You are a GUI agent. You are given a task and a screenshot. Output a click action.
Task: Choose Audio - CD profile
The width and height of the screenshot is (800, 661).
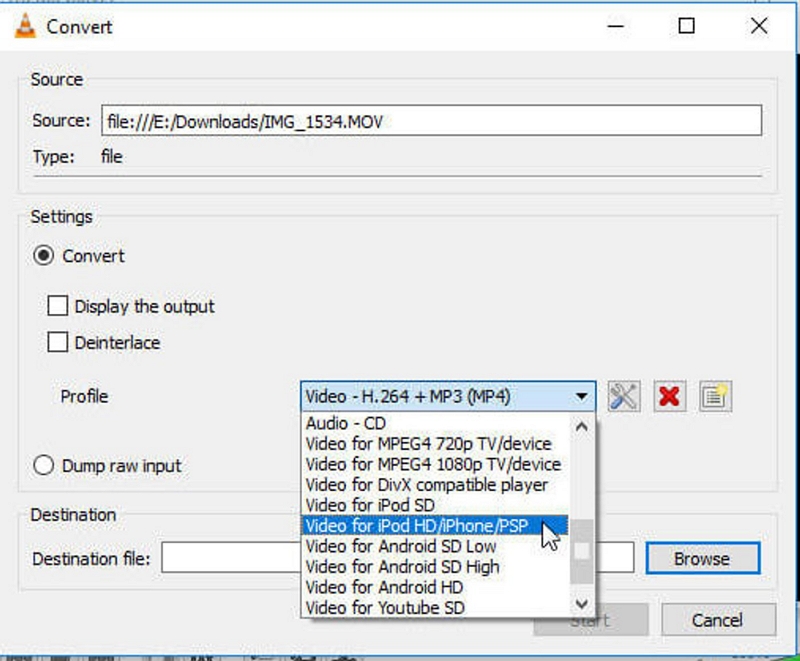click(x=435, y=423)
